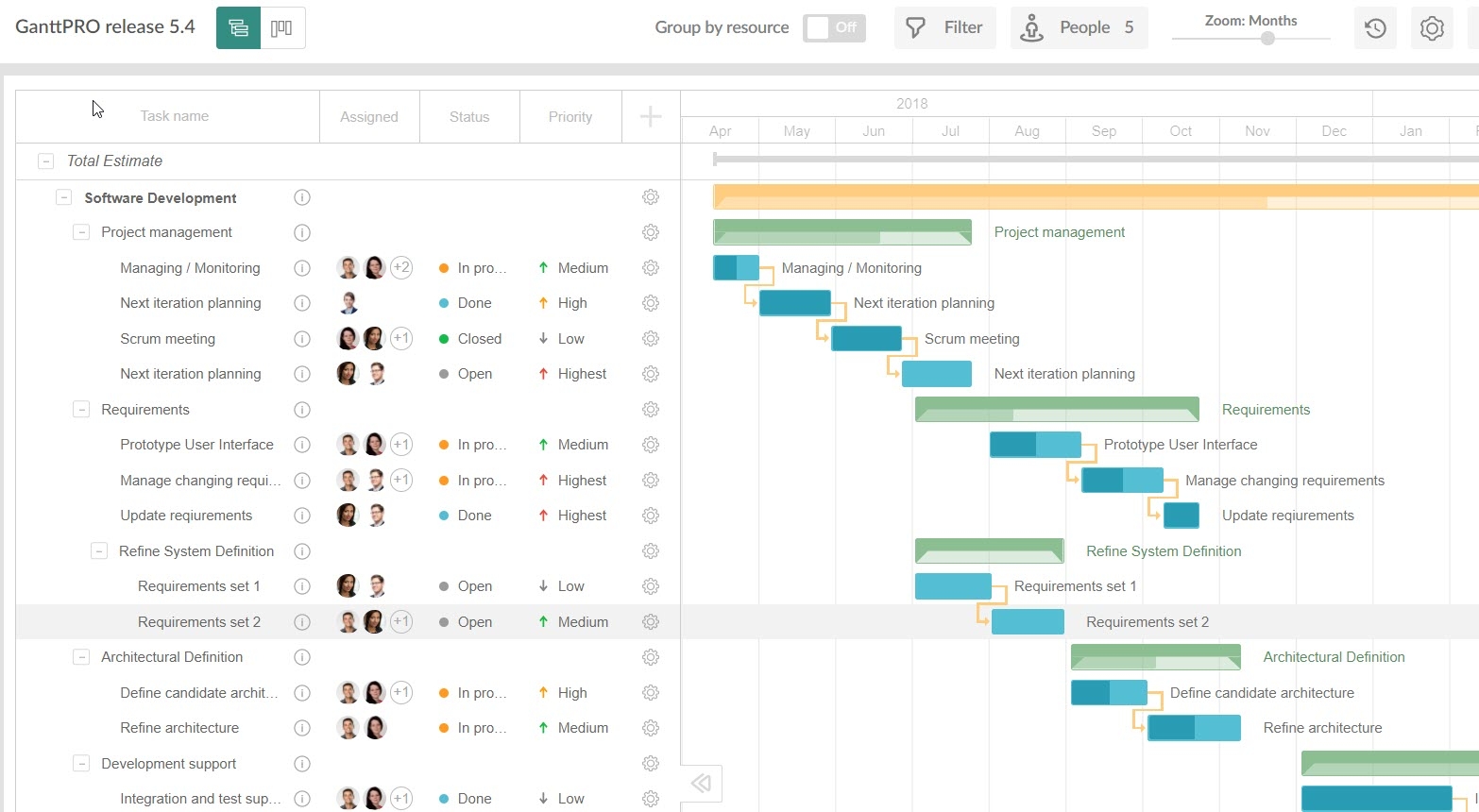1479x812 pixels.
Task: Add a new column with the plus sign
Action: 651,115
